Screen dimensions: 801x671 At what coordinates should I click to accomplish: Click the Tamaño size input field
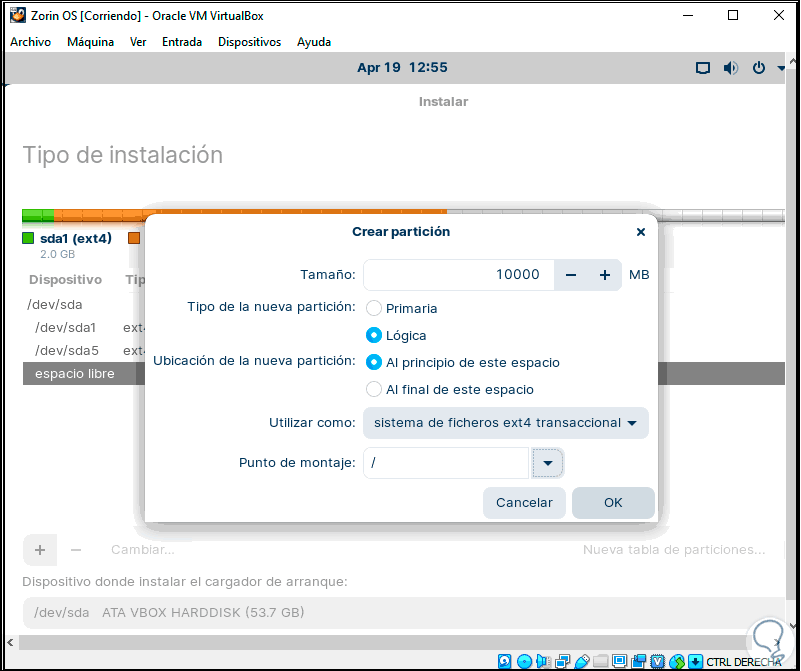pos(459,275)
